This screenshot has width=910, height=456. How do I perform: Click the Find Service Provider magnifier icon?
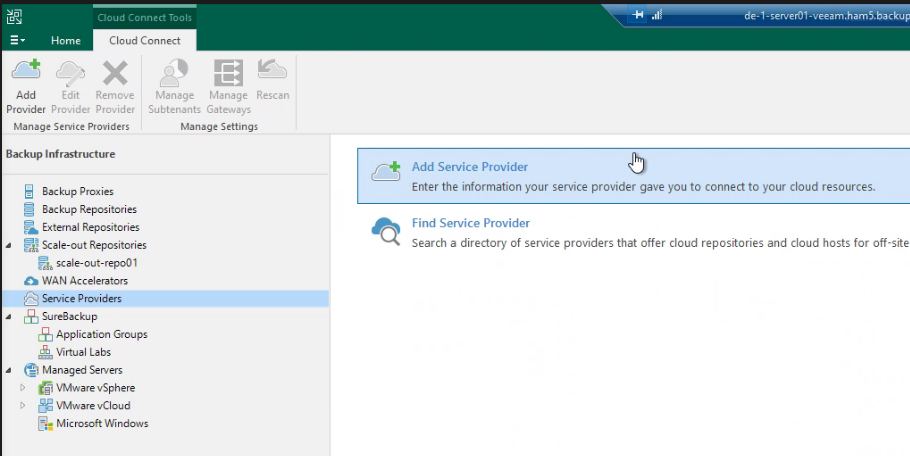click(387, 231)
